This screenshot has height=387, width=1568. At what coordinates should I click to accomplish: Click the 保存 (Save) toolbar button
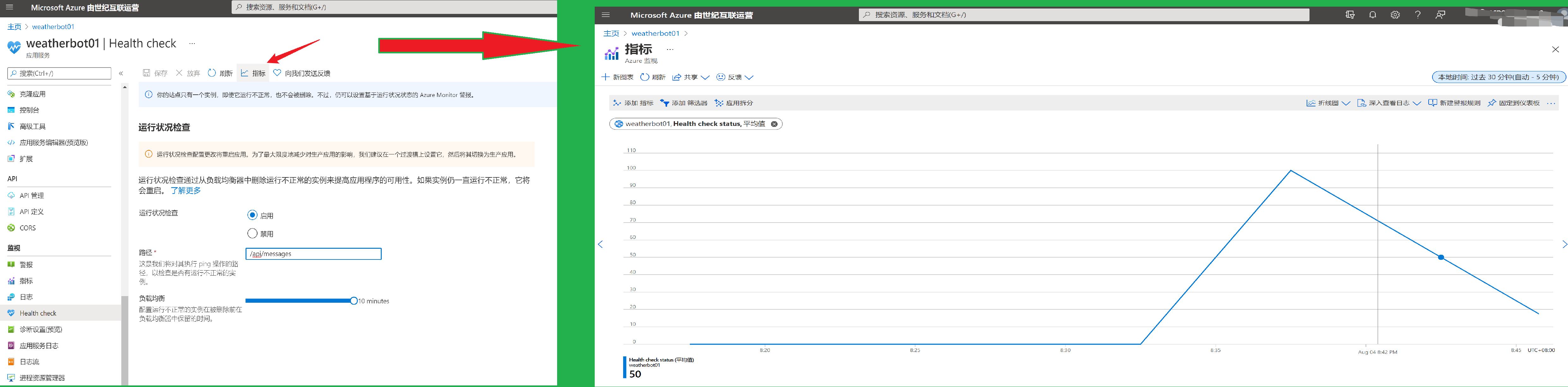point(155,73)
